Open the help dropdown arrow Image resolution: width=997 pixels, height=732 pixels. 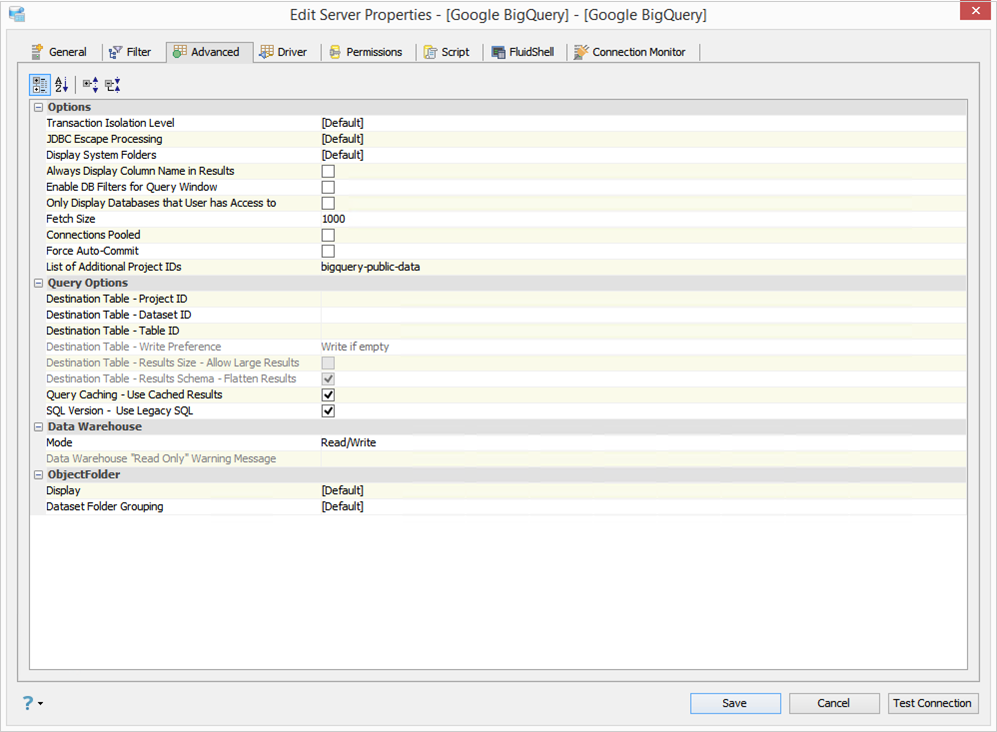tap(41, 703)
